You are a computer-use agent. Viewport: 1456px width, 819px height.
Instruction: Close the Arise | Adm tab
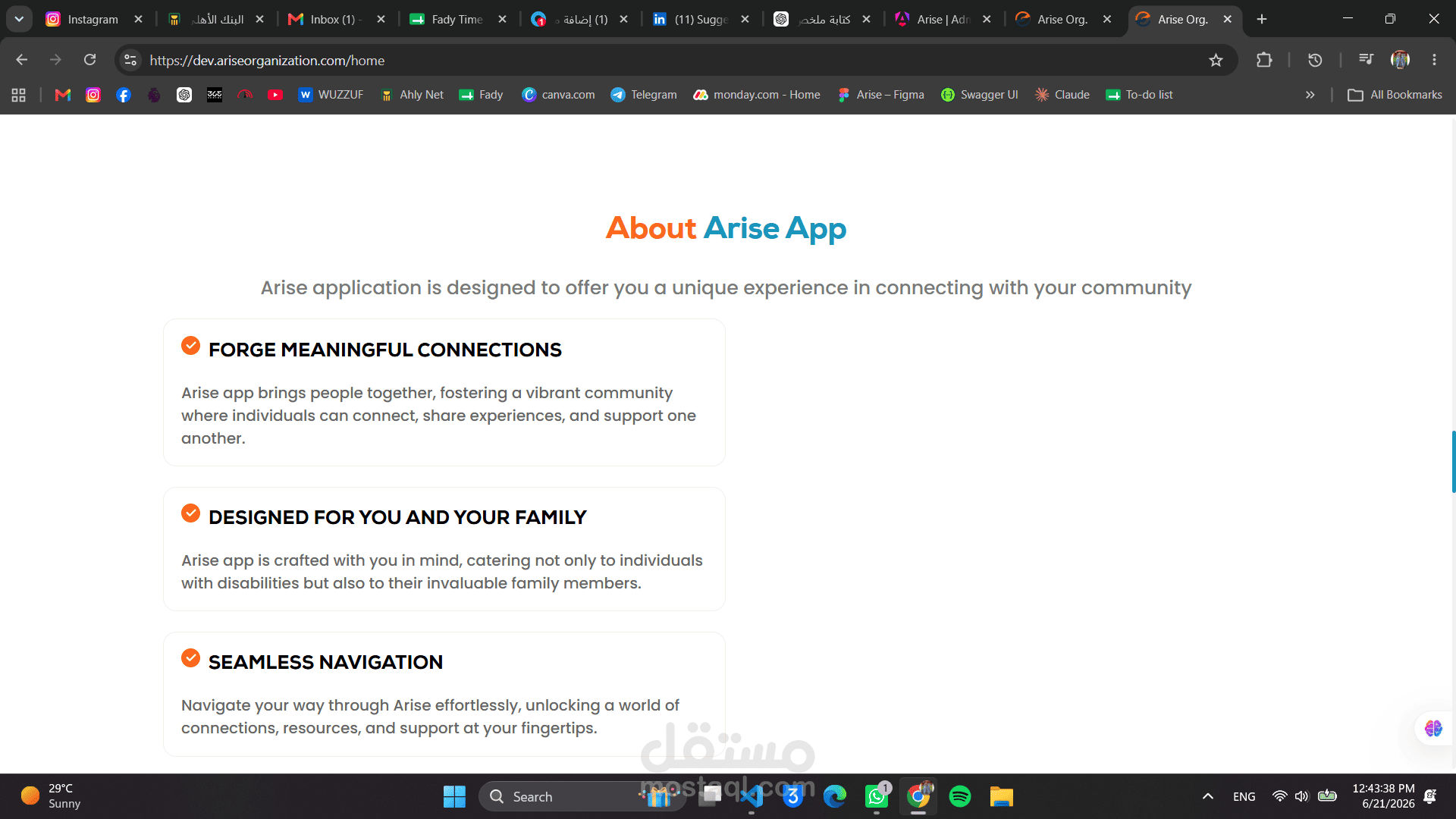(987, 19)
